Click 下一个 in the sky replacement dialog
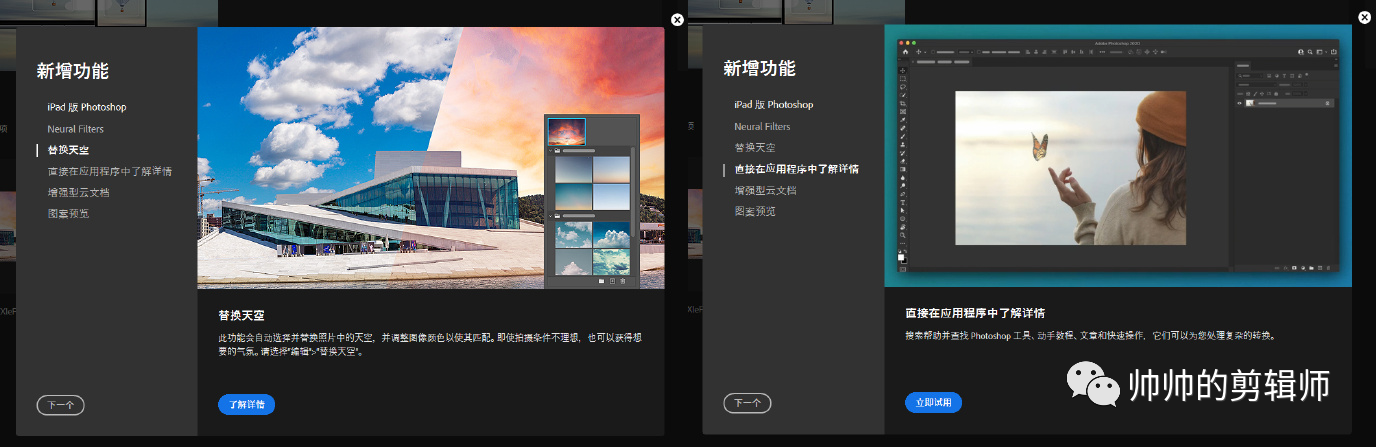The image size is (1376, 447). point(60,405)
